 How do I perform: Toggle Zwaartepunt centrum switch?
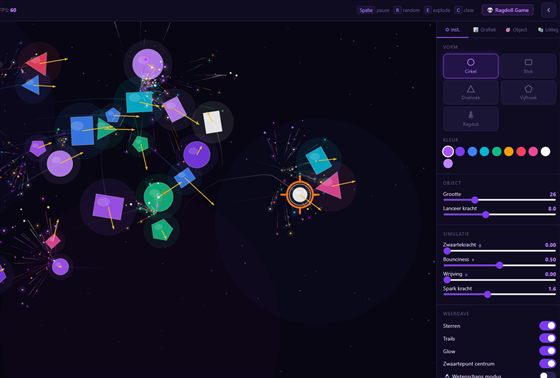pyautogui.click(x=548, y=364)
